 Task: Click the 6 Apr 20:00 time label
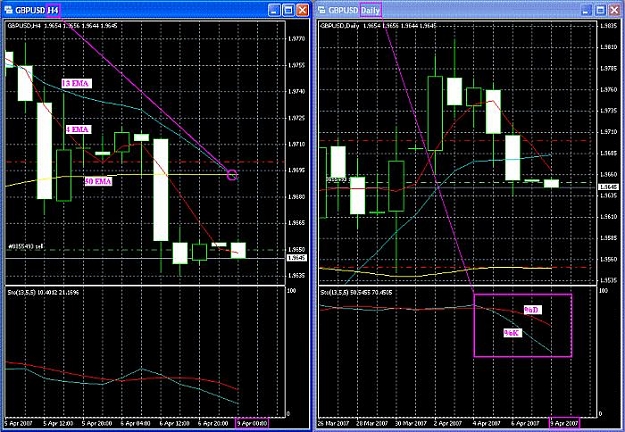(213, 423)
